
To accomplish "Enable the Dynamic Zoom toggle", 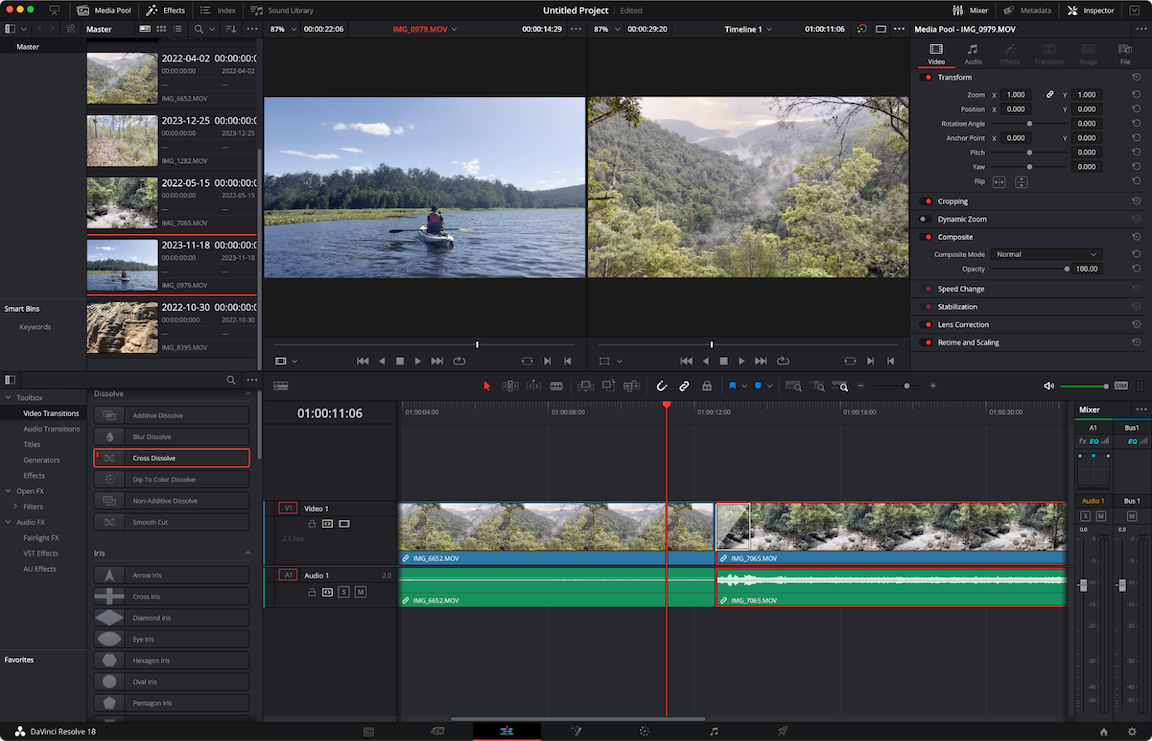I will (x=925, y=219).
